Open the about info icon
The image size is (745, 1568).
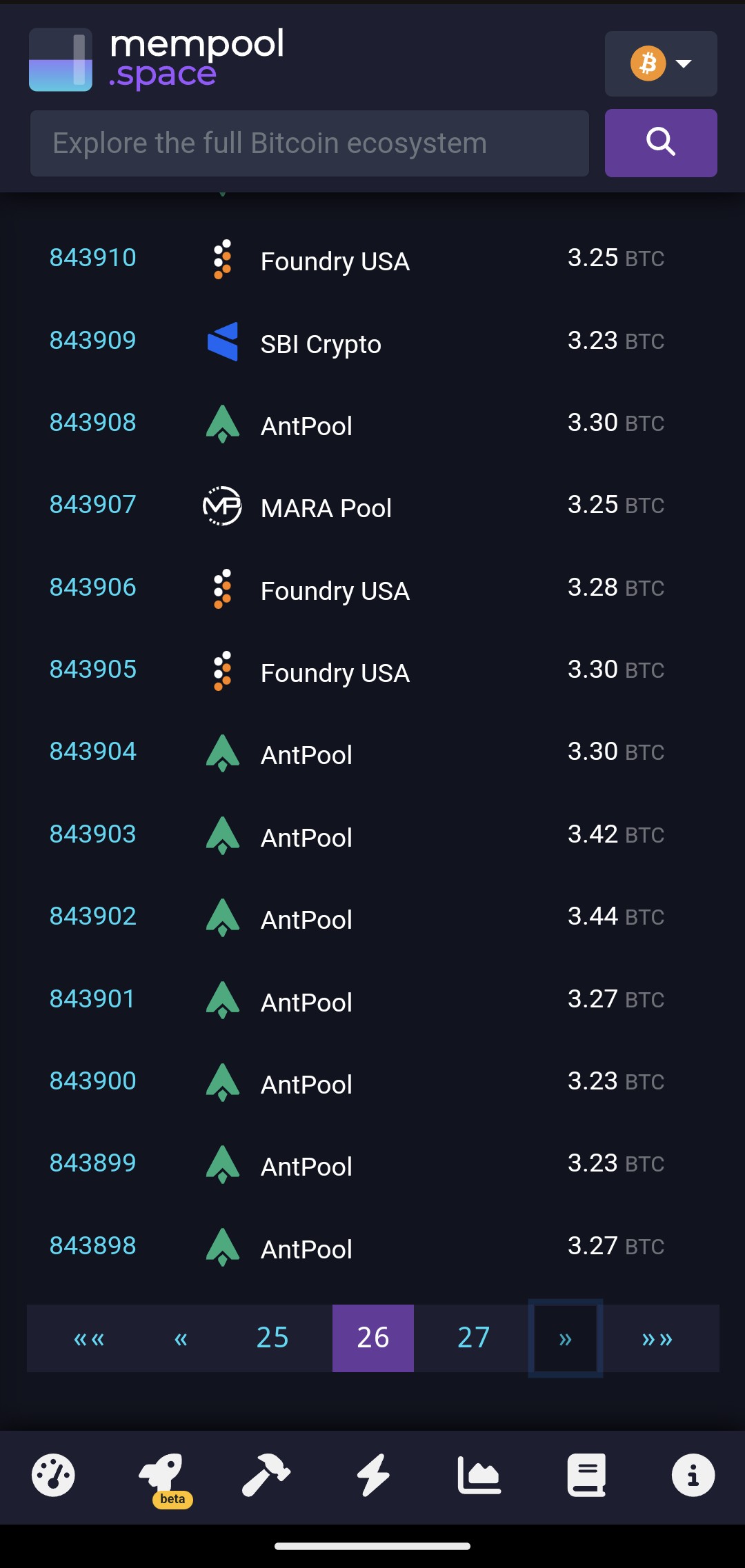(693, 1475)
